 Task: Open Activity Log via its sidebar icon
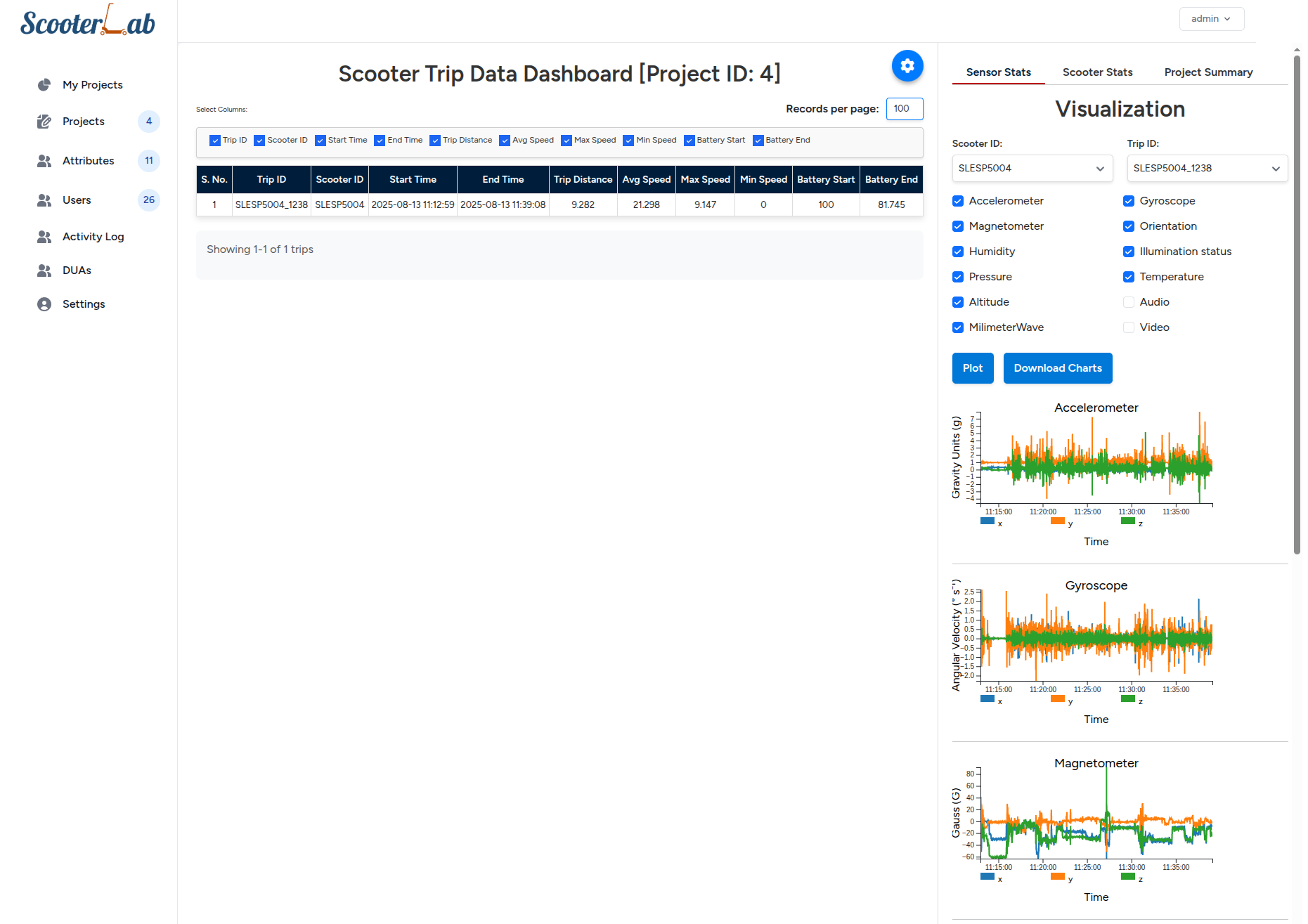tap(44, 237)
